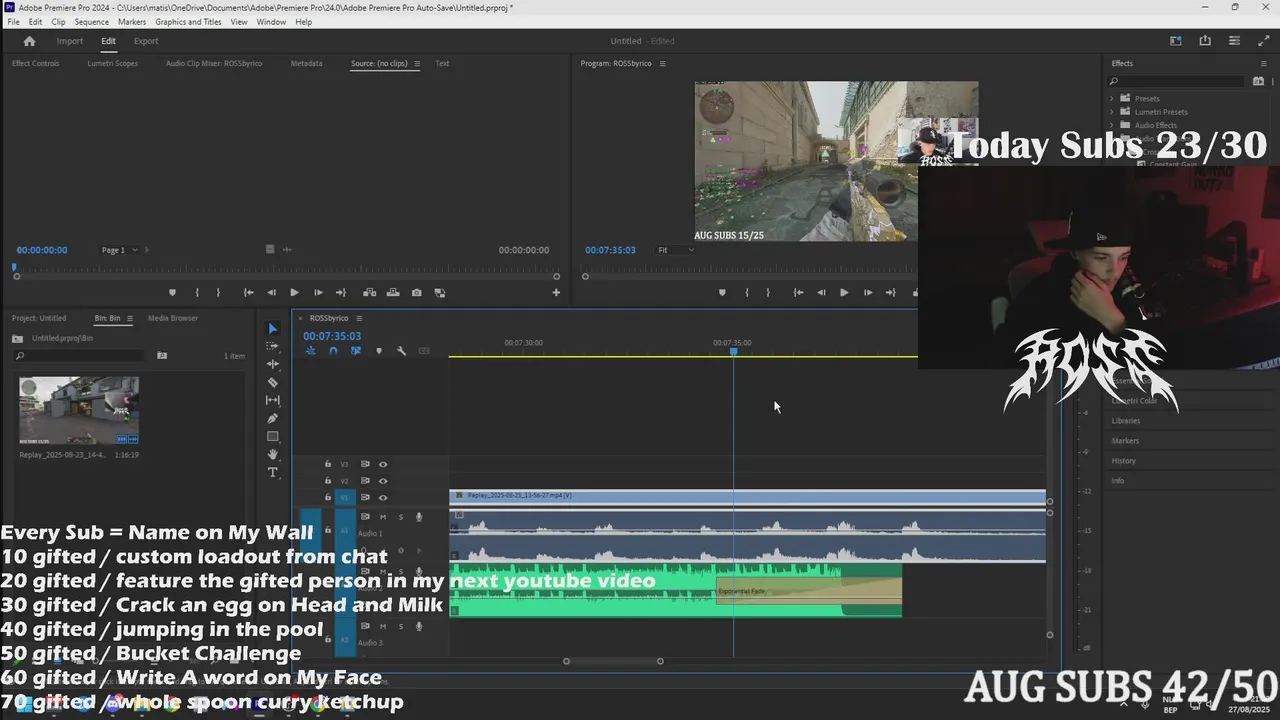Mark In in Program monitor
Viewport: 1280px width, 720px height.
[746, 293]
